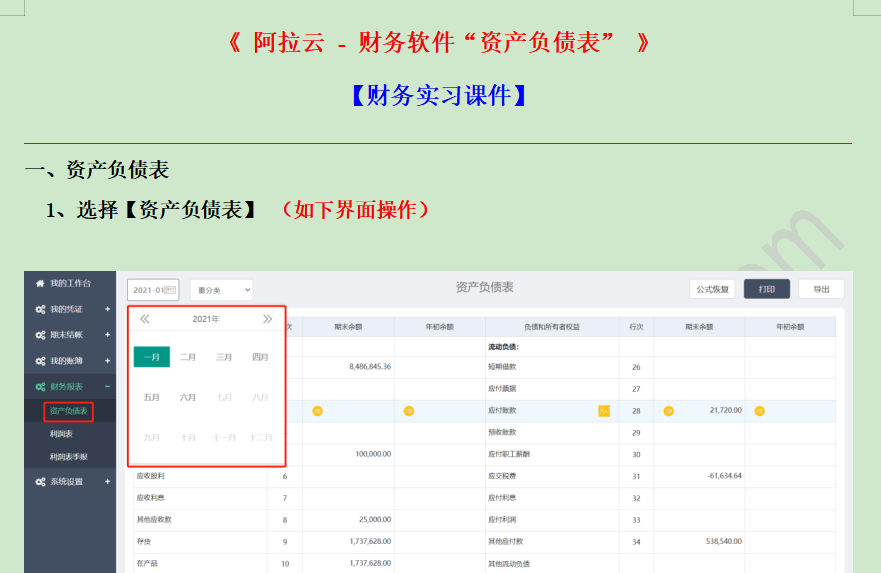Click the yellow icon just right of the month picker

317,411
